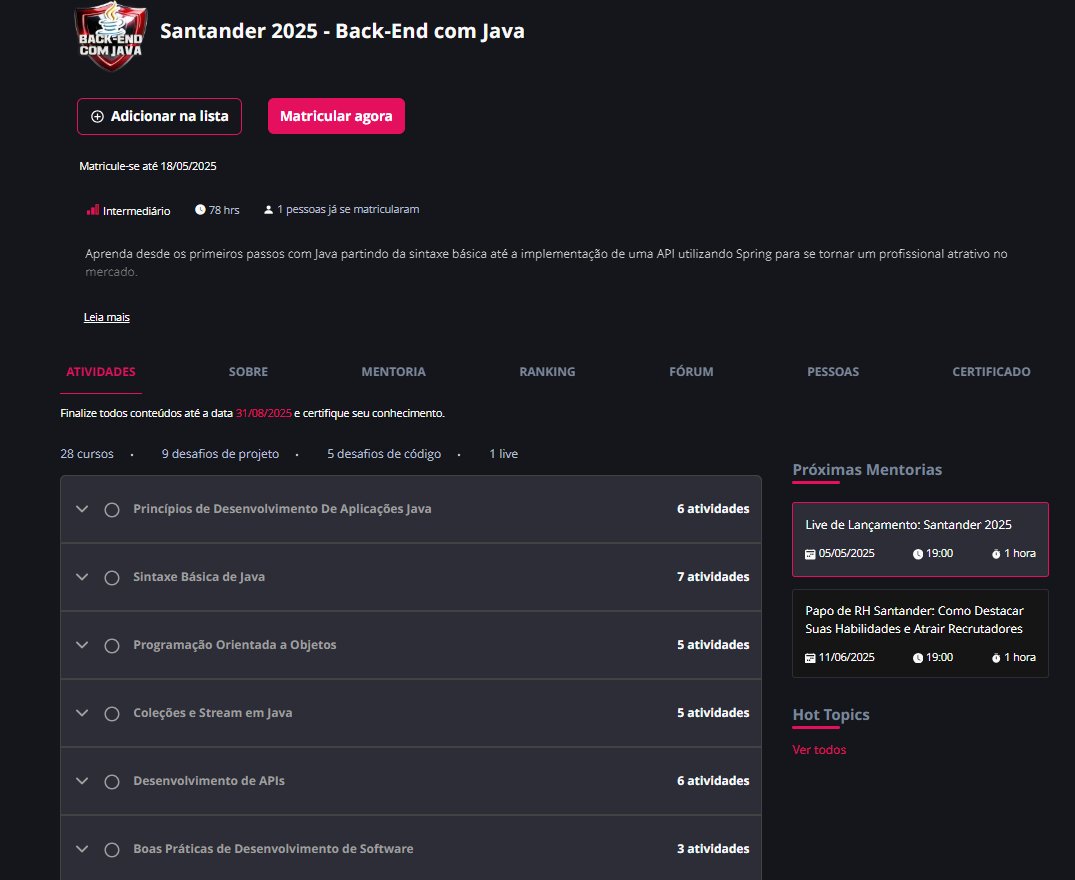Viewport: 1075px width, 880px height.
Task: Click the Leia mais link
Action: [106, 317]
